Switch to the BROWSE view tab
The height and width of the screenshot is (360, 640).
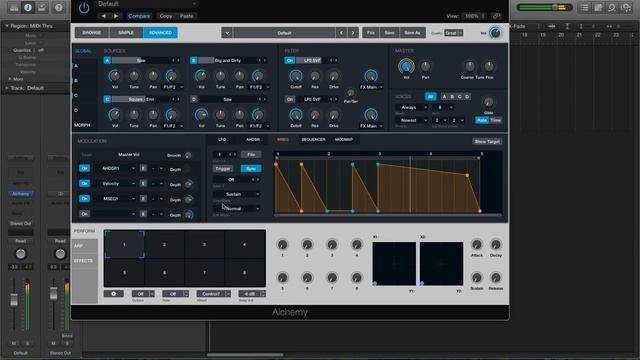point(92,33)
